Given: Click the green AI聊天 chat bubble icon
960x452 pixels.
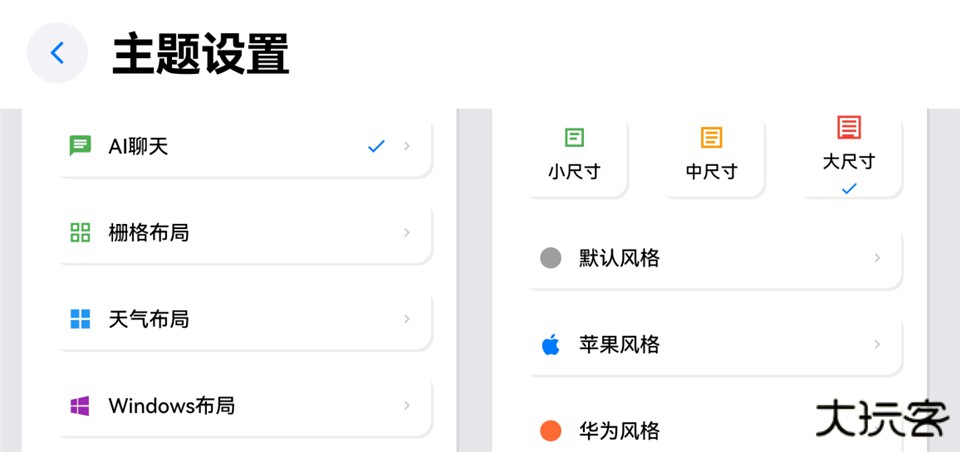Looking at the screenshot, I should click(x=80, y=146).
